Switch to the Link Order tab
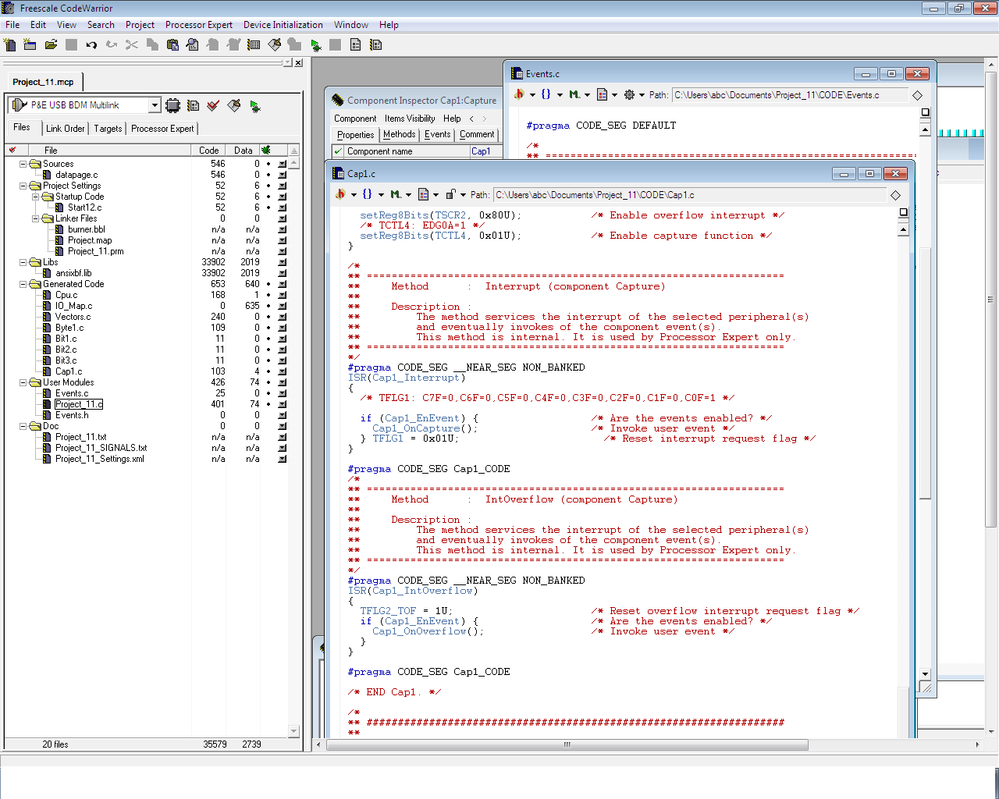 coord(65,128)
